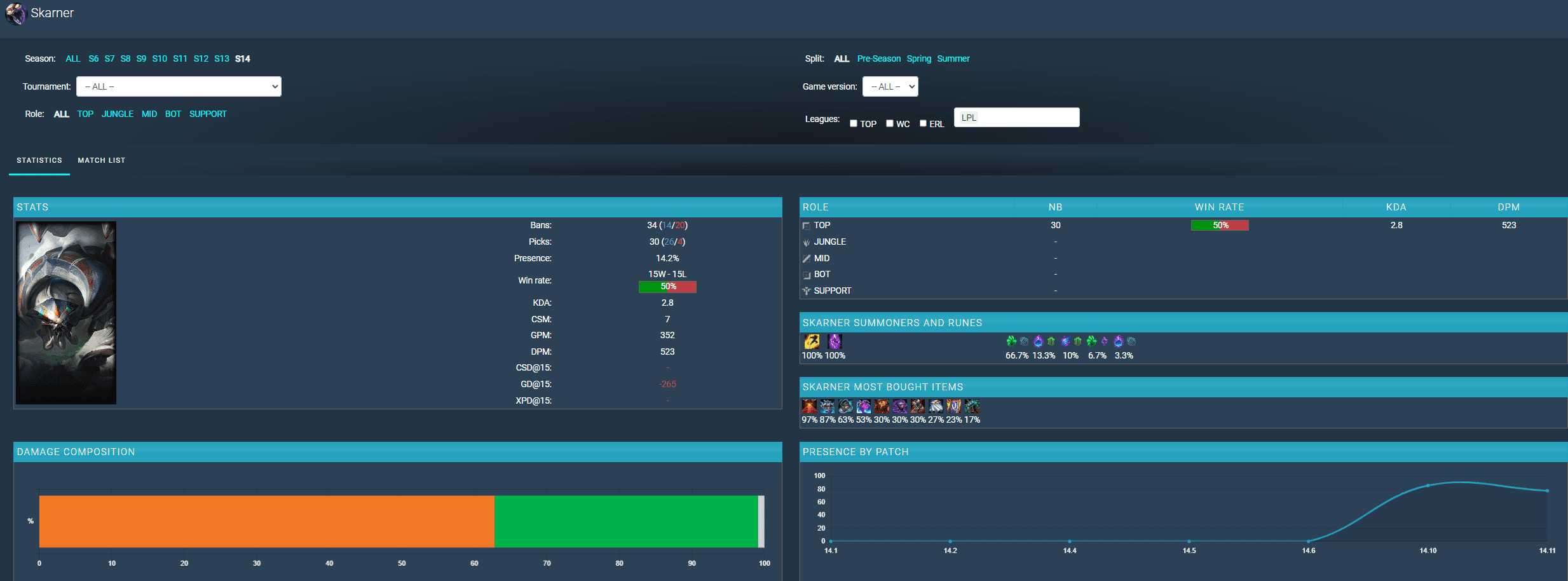This screenshot has width=1568, height=581.
Task: Switch to the Match List tab
Action: tap(102, 160)
